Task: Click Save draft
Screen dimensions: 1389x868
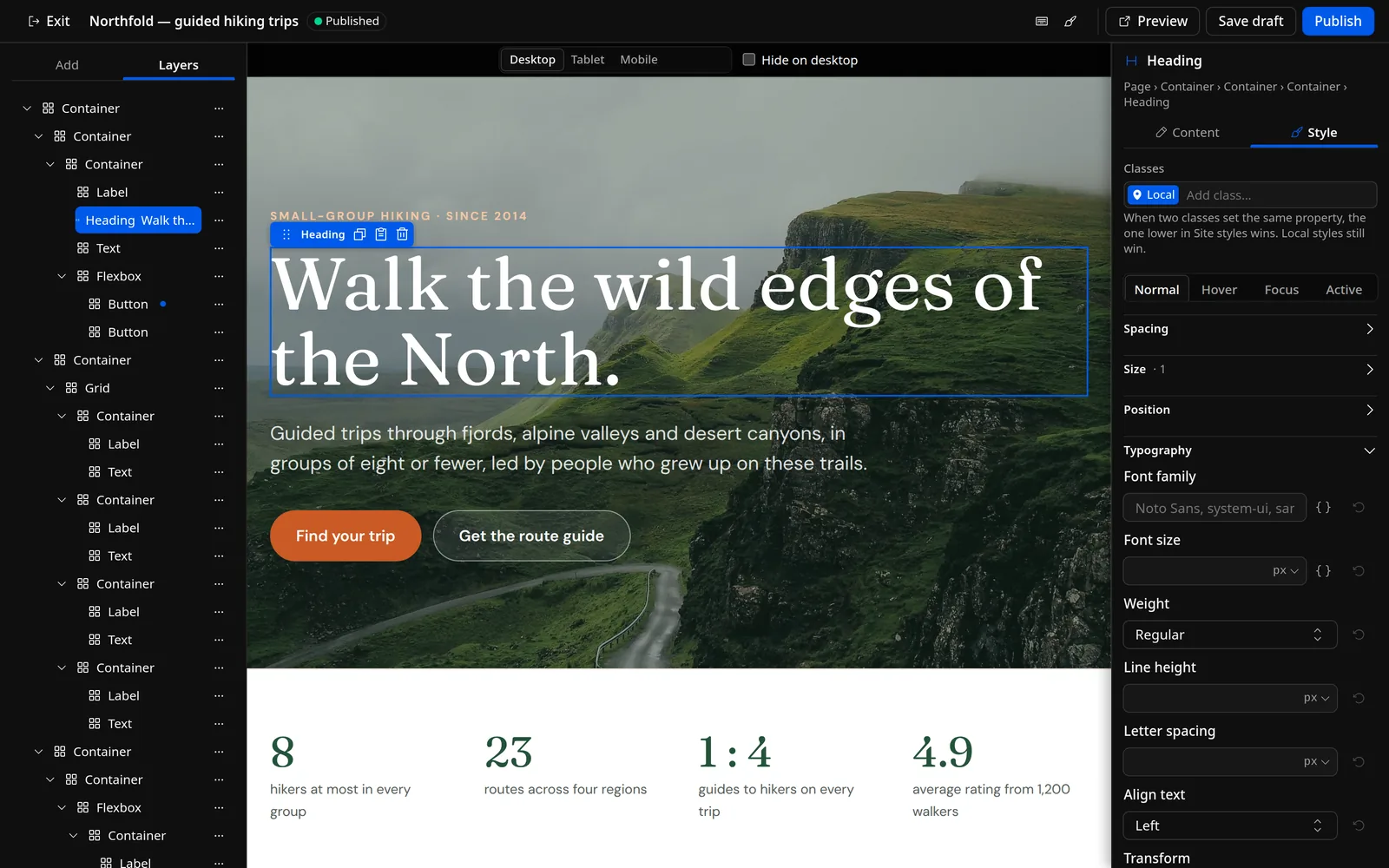Action: pos(1250,21)
